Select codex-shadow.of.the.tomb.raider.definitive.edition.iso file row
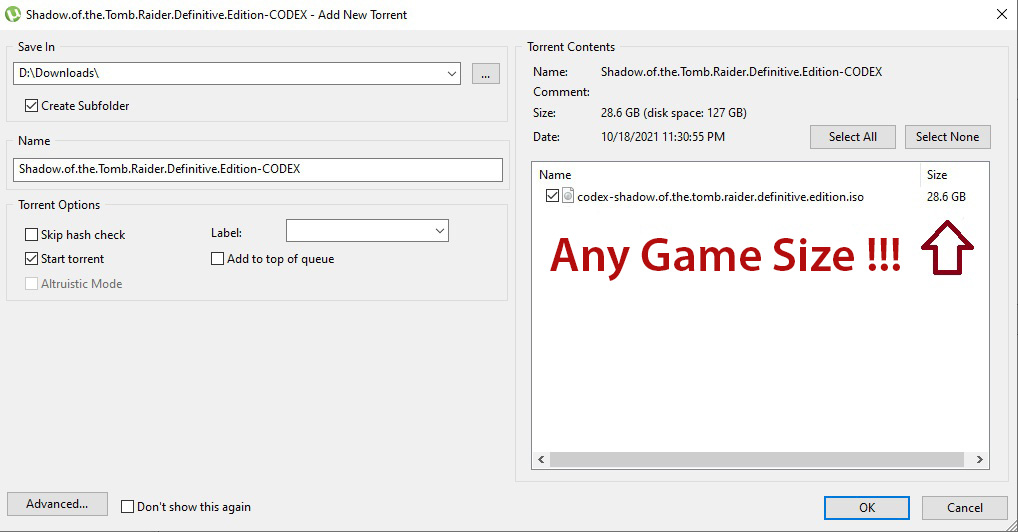This screenshot has height=532, width=1018. click(x=720, y=196)
